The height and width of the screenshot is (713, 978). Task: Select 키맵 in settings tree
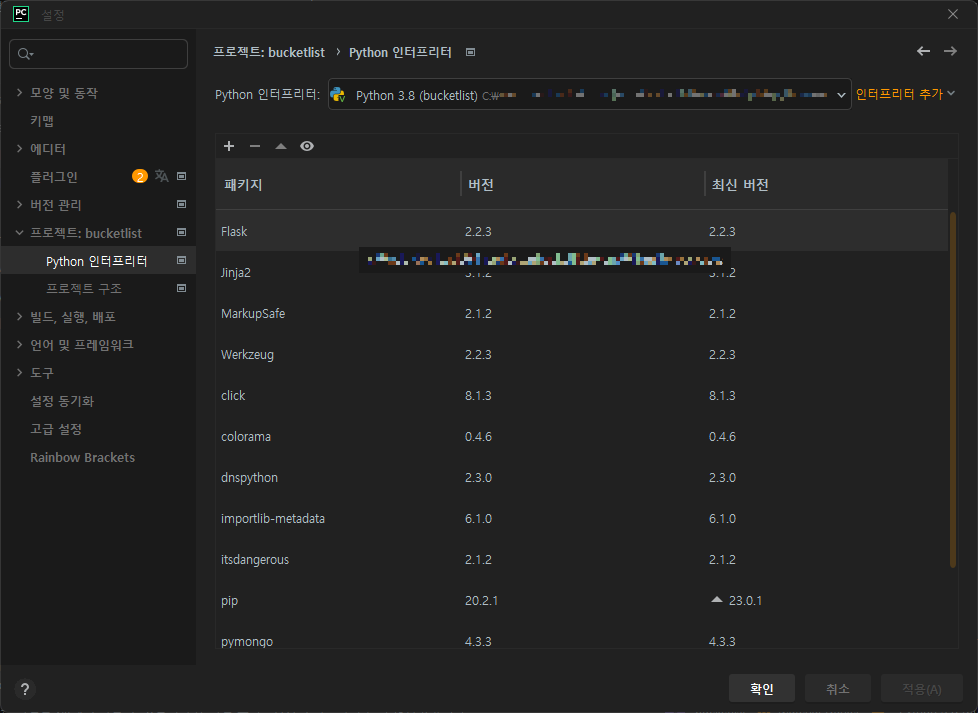[x=42, y=121]
